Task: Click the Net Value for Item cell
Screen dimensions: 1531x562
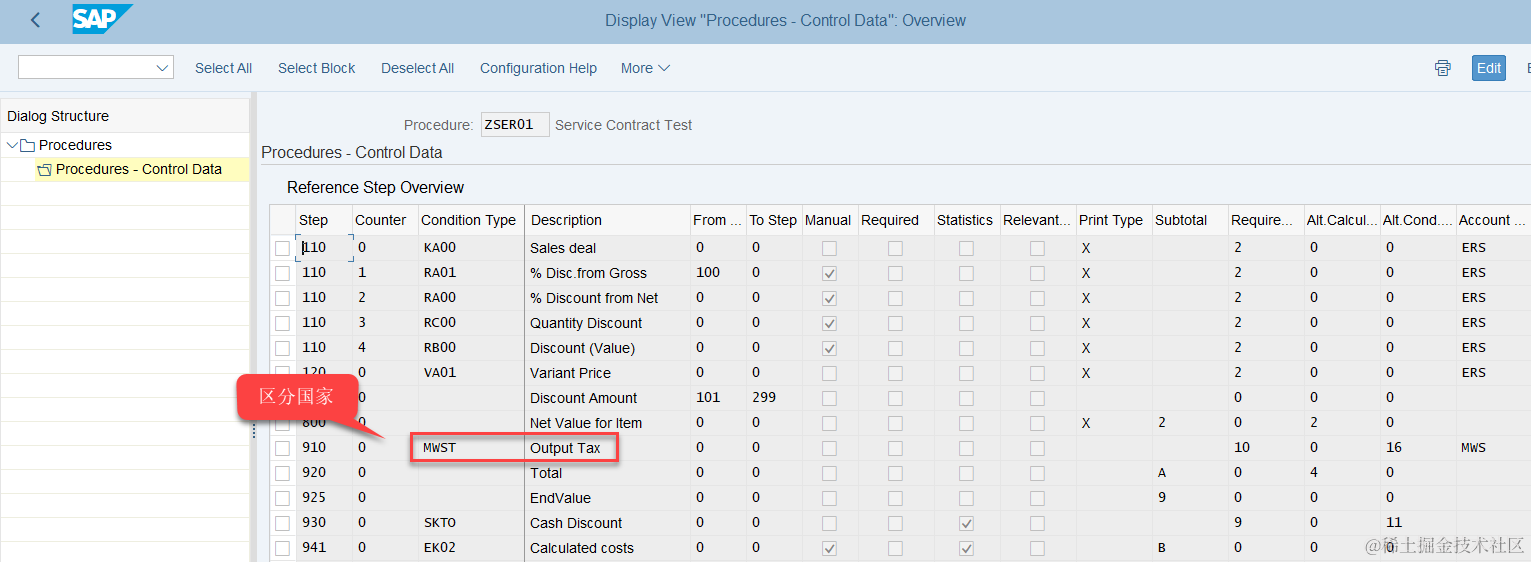Action: [607, 423]
